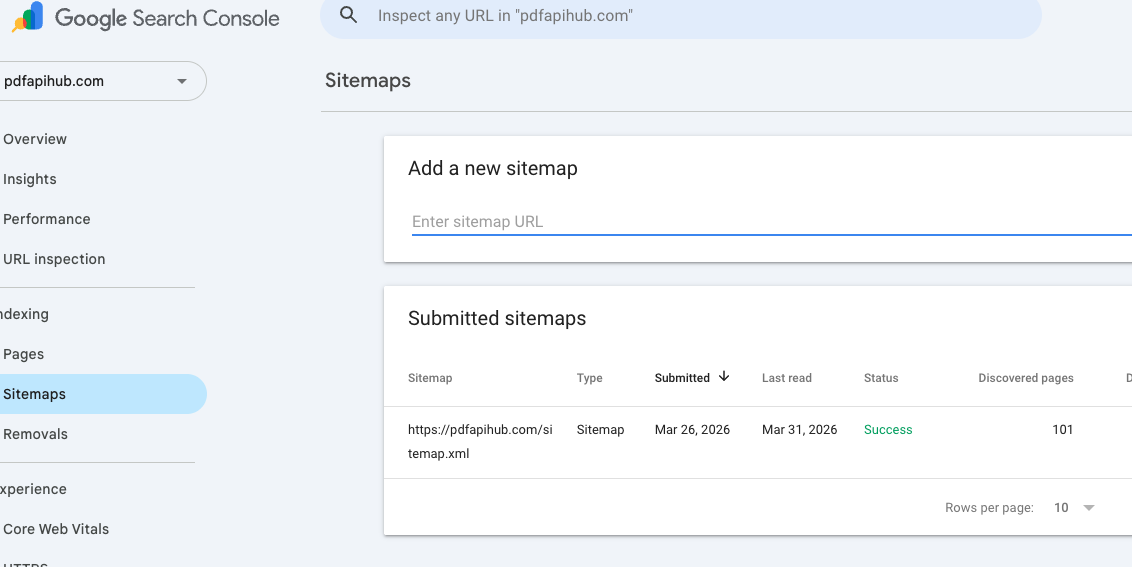1132x567 pixels.
Task: Sort by the Submitted column header
Action: [x=682, y=378]
